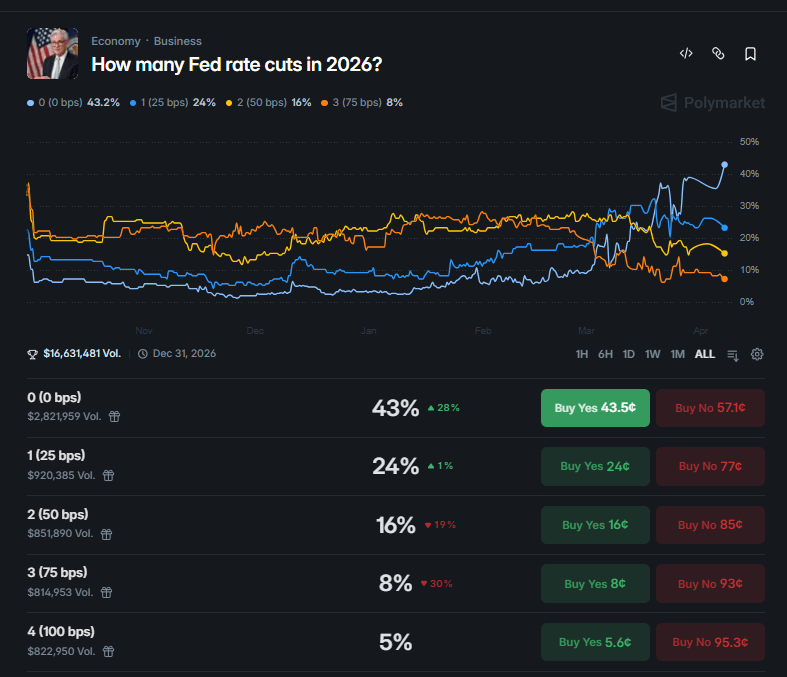This screenshot has height=677, width=787.
Task: Click gift icon next to $2,821,959 Vol.
Action: coord(115,417)
